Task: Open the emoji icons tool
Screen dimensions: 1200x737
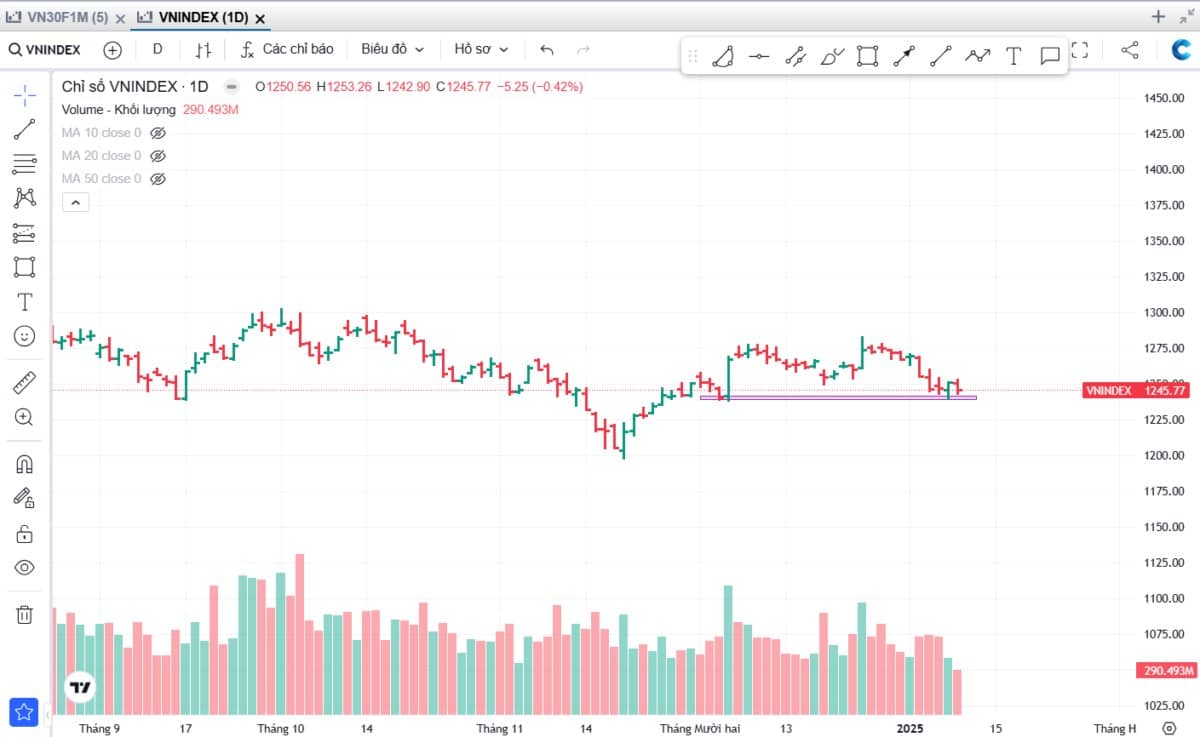Action: tap(25, 336)
